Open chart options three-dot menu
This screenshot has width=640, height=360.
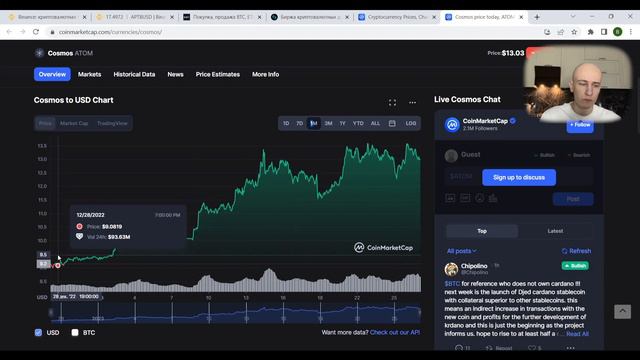[x=413, y=102]
